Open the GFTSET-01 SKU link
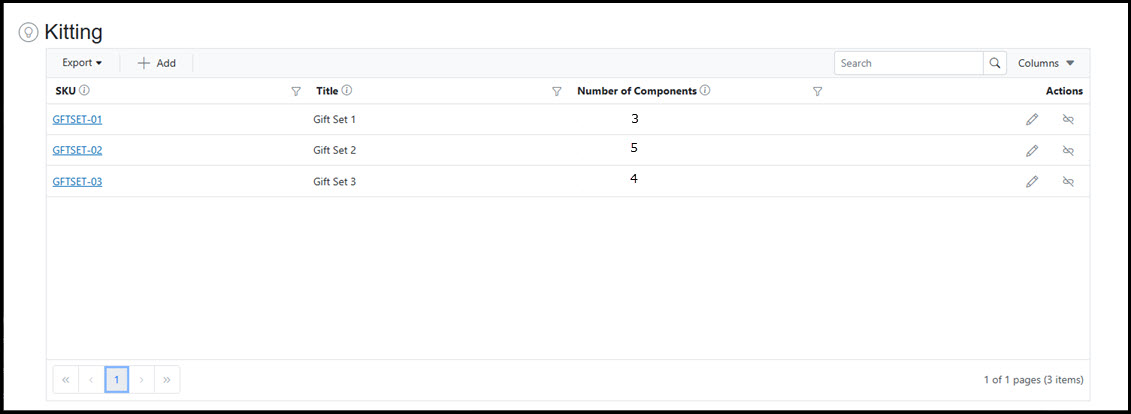Screen dimensions: 1131x414 click(77, 120)
